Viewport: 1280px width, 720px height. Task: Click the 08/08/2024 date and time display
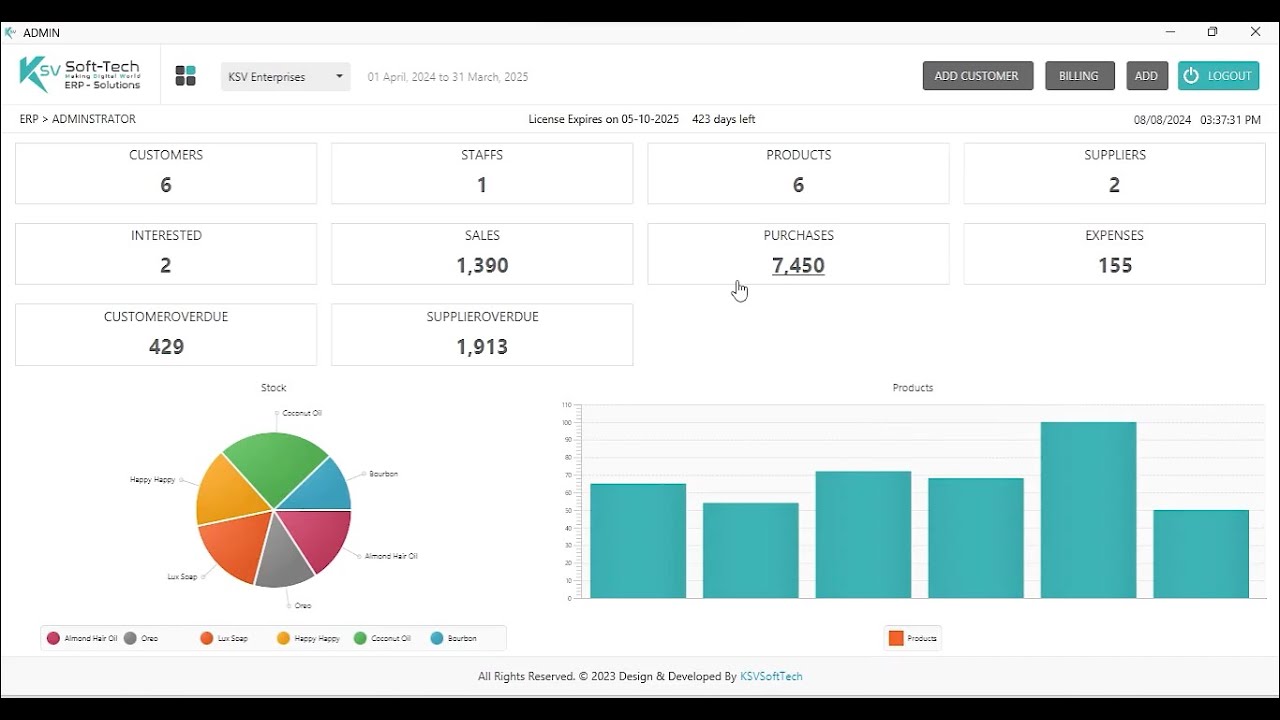pyautogui.click(x=1197, y=120)
